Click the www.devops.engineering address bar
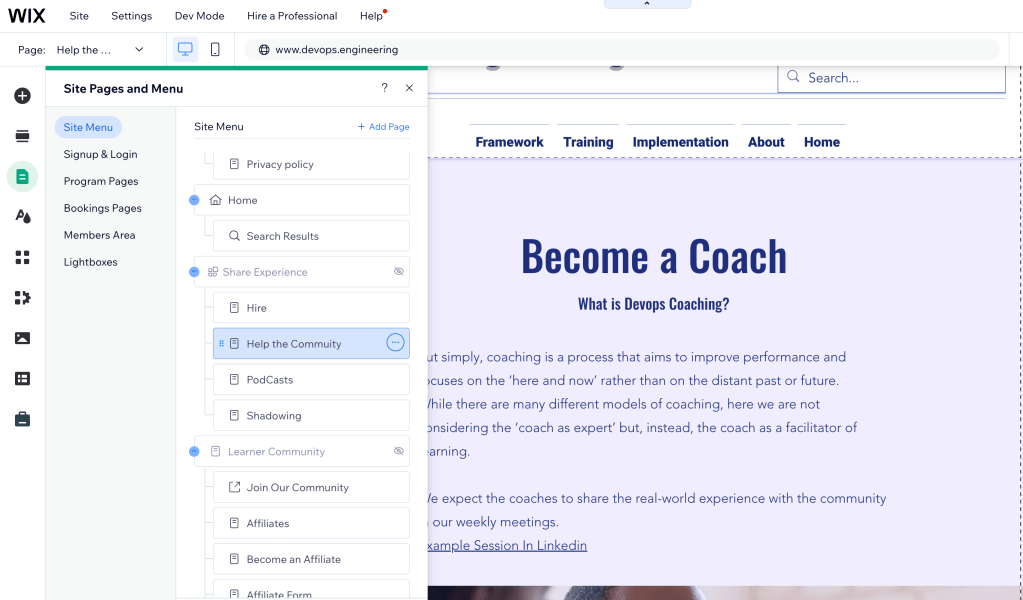Screen dimensions: 1023x600 [x=622, y=50]
